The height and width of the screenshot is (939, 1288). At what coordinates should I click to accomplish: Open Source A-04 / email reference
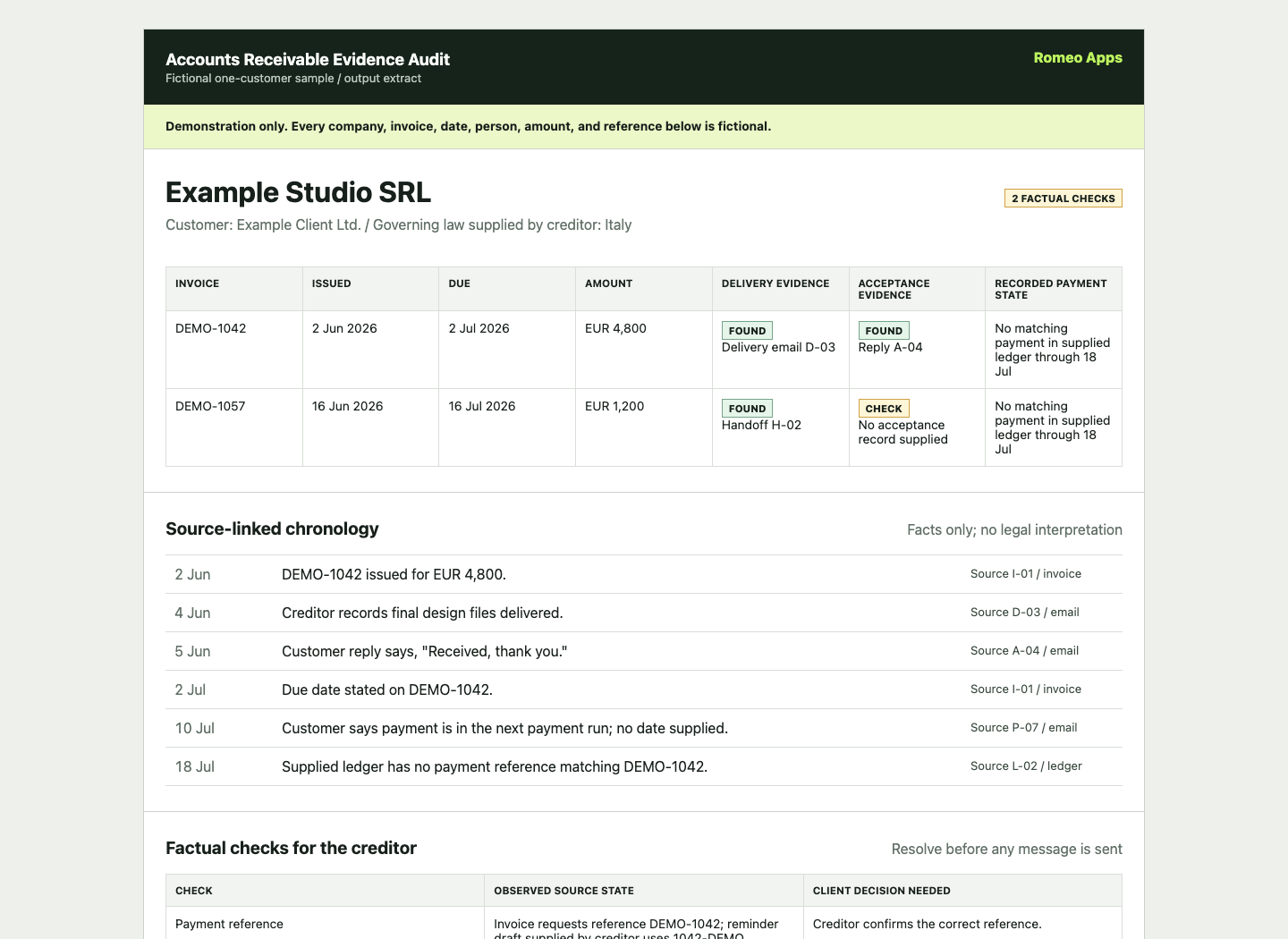pyautogui.click(x=1024, y=651)
